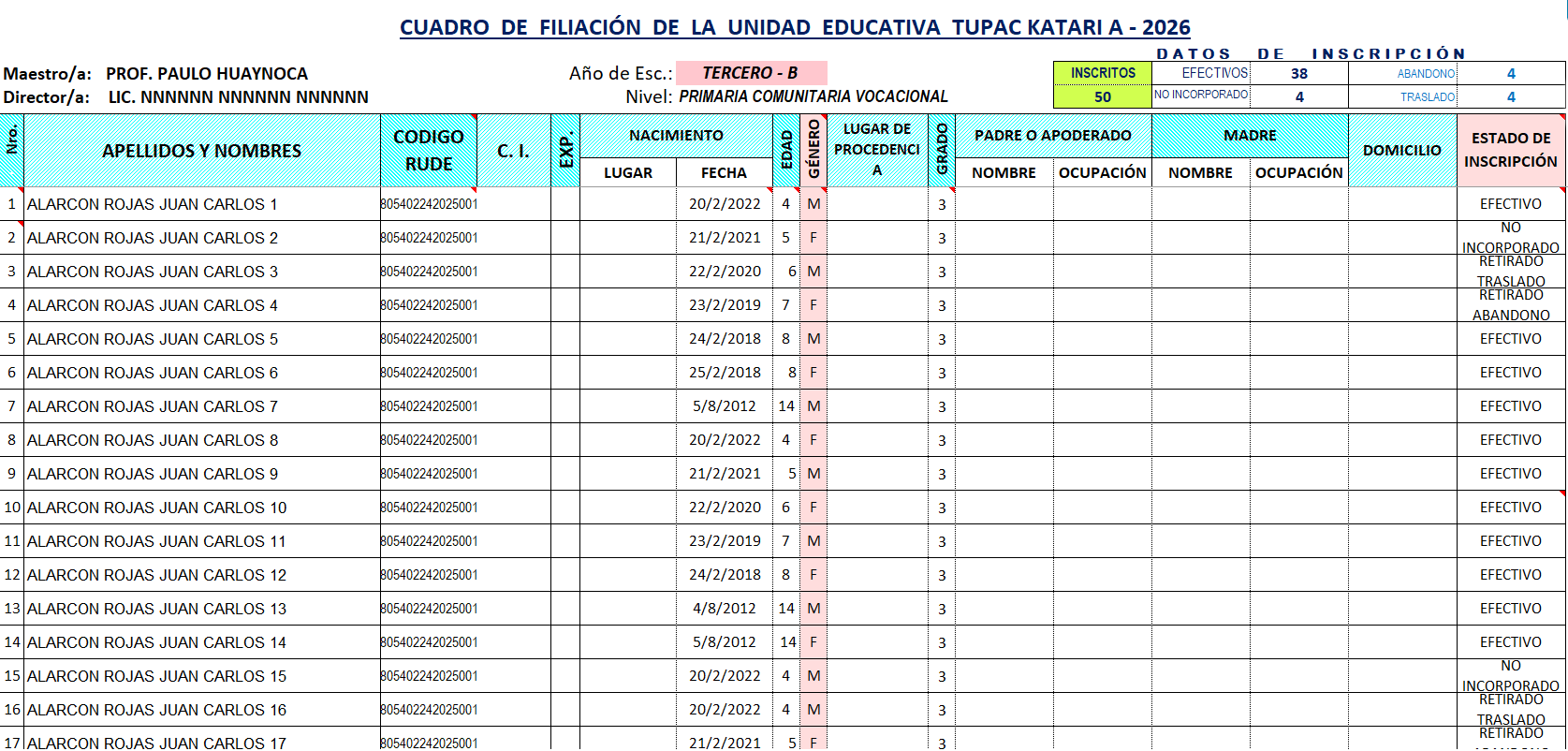1568x751 pixels.
Task: Click the empty domicilio cell in row 5
Action: click(x=1402, y=339)
